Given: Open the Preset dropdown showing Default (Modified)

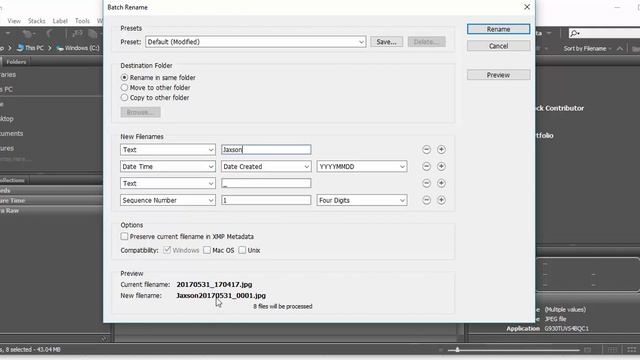Looking at the screenshot, I should click(256, 42).
